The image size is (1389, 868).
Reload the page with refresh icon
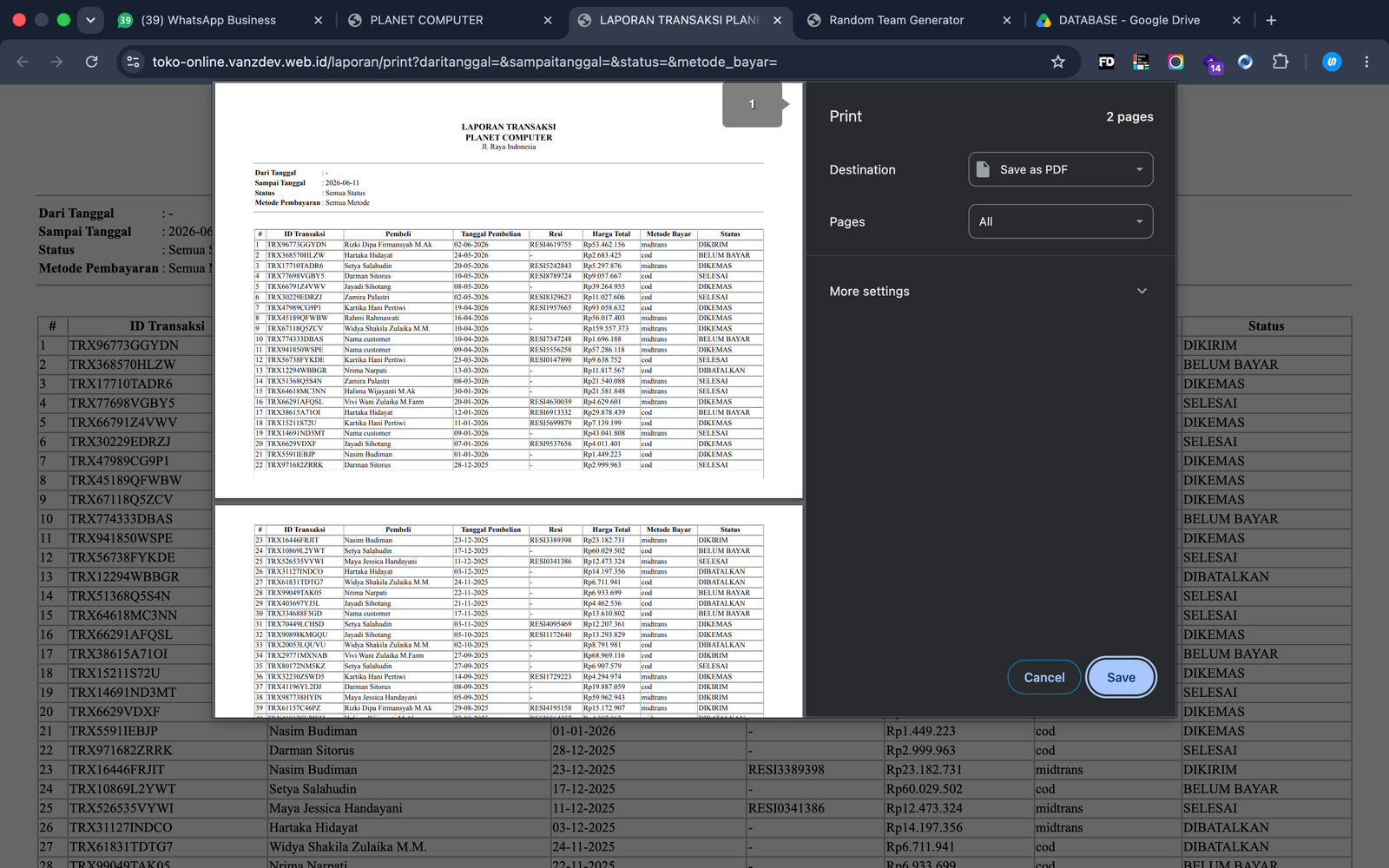coord(91,62)
